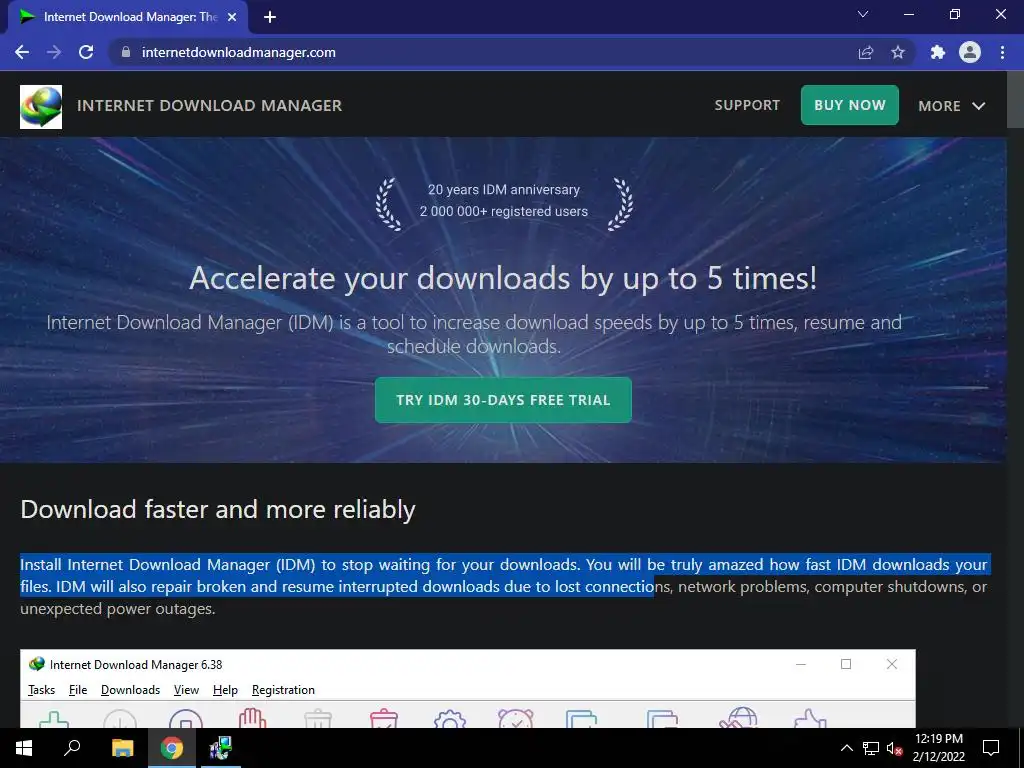Screen dimensions: 1024x768
Task: Open the SUPPORT page link
Action: point(747,105)
